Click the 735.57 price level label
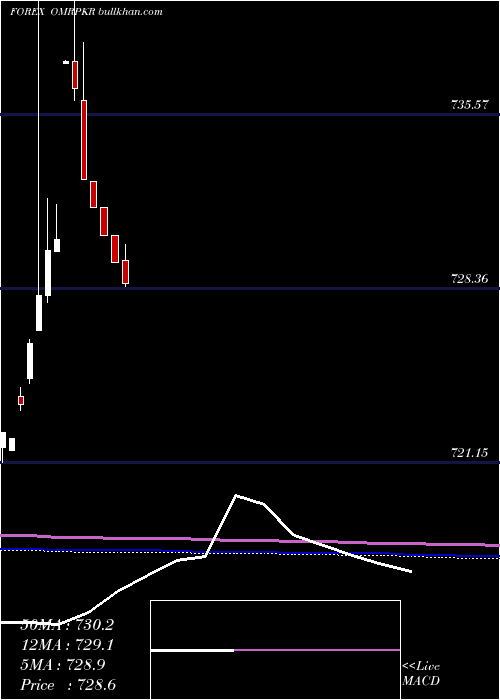This screenshot has width=500, height=700. point(470,105)
